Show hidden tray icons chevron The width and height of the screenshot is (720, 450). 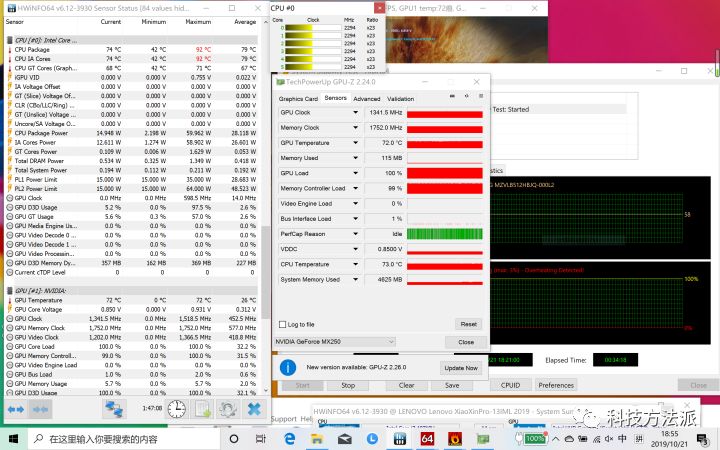pyautogui.click(x=556, y=439)
